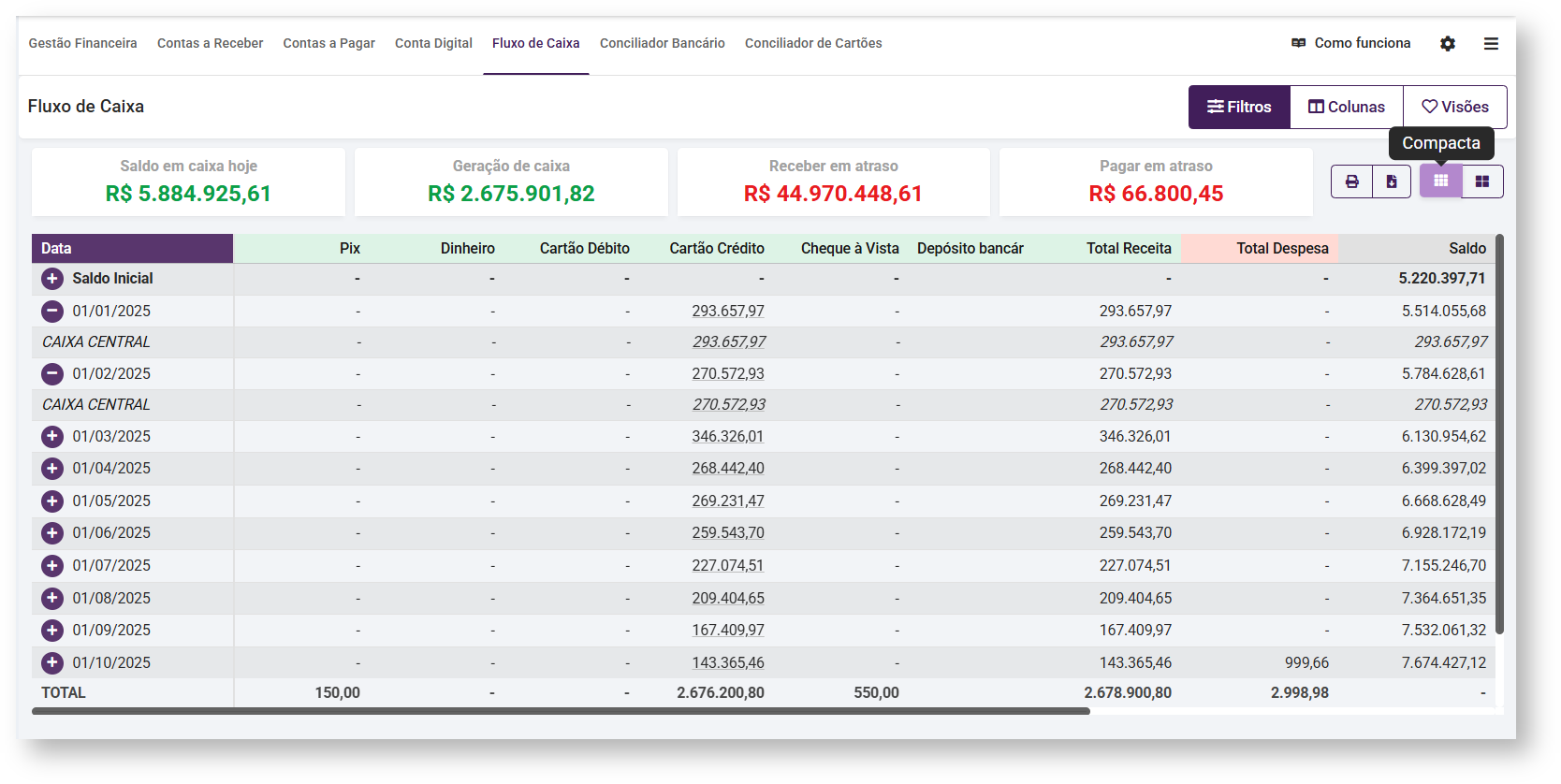The image size is (1561, 784).
Task: Expand the 01/10/2025 row
Action: tap(52, 663)
